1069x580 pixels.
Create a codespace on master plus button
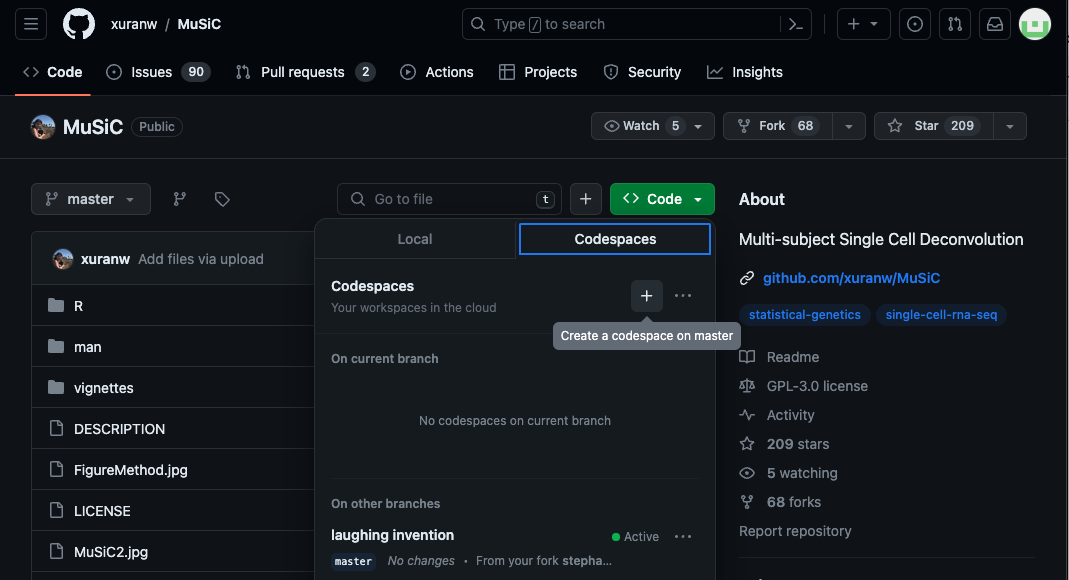[646, 296]
